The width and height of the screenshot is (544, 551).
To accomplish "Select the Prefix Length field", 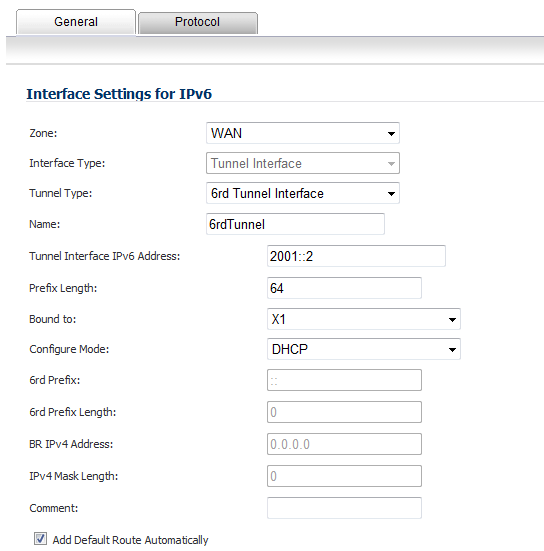I will [344, 288].
